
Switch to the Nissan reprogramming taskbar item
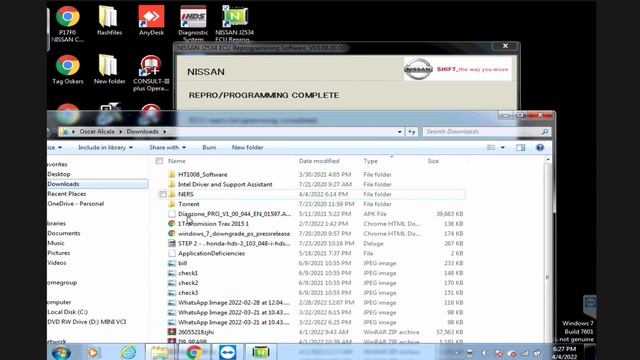tap(260, 352)
